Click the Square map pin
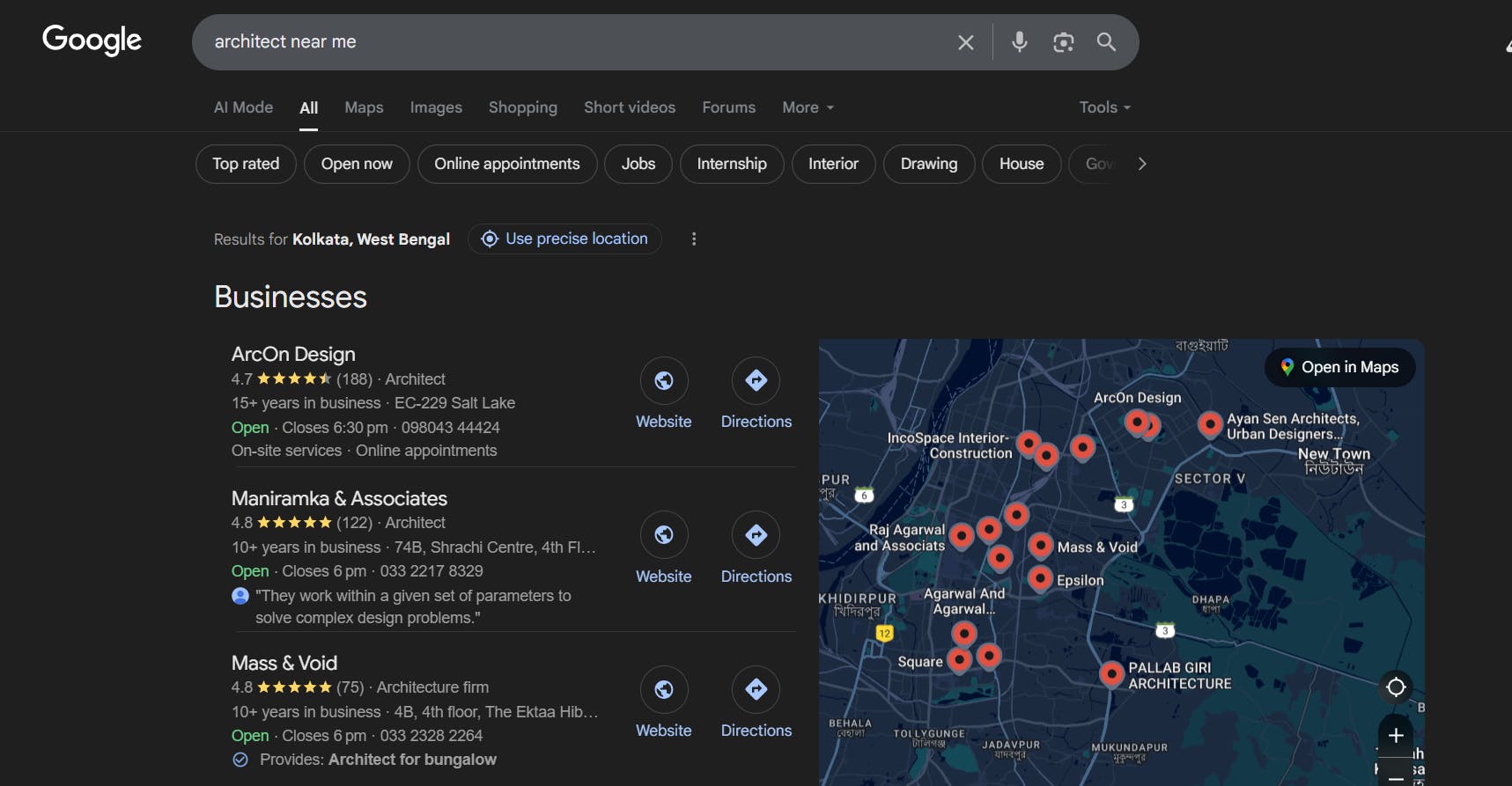1512x786 pixels. 960,660
